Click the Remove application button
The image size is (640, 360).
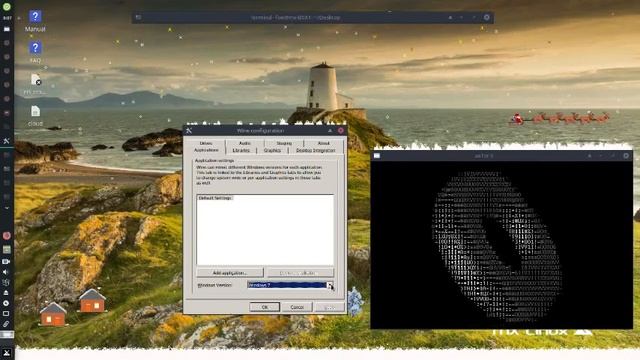(300, 273)
